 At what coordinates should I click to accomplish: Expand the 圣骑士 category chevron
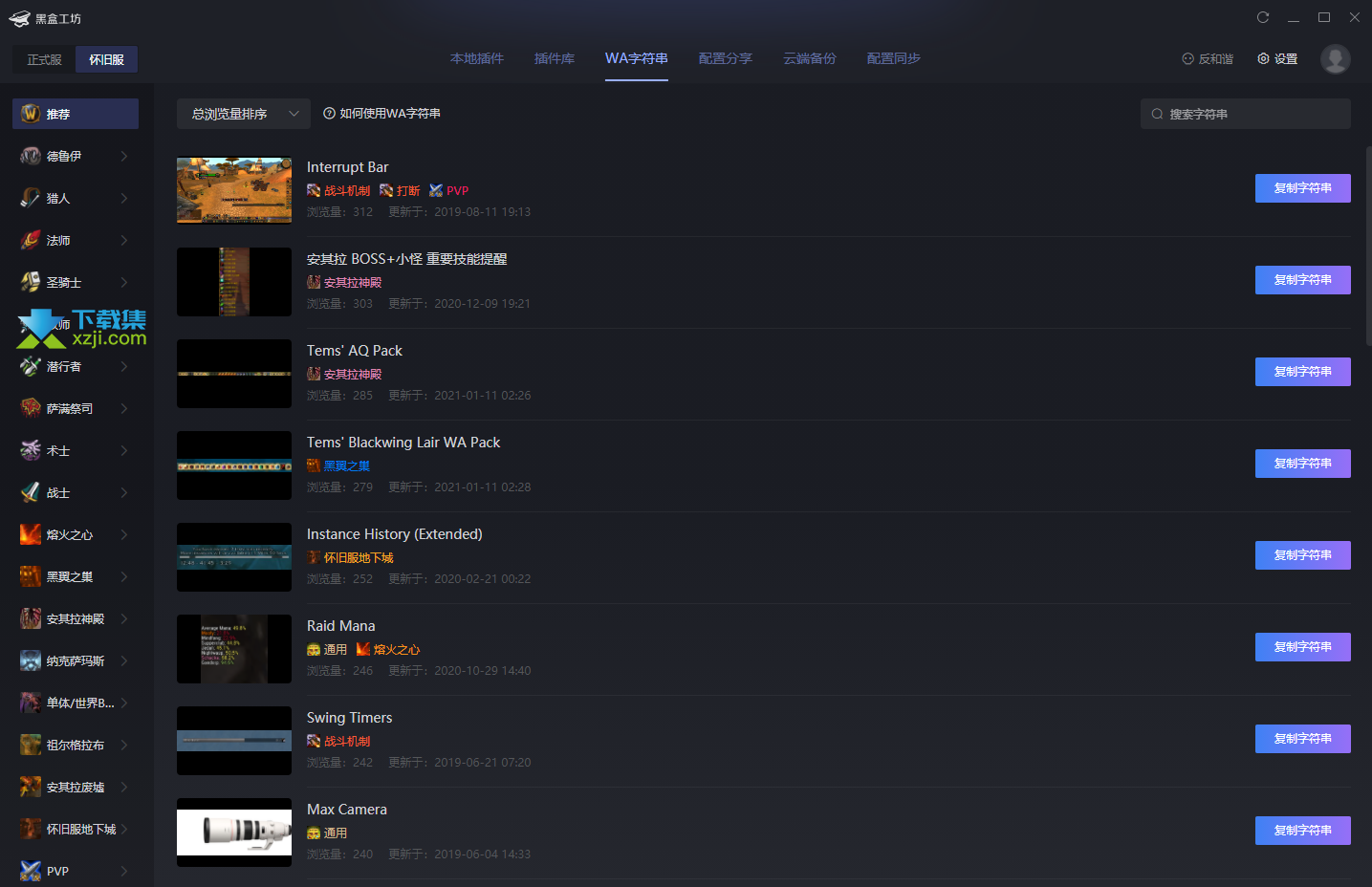[124, 282]
